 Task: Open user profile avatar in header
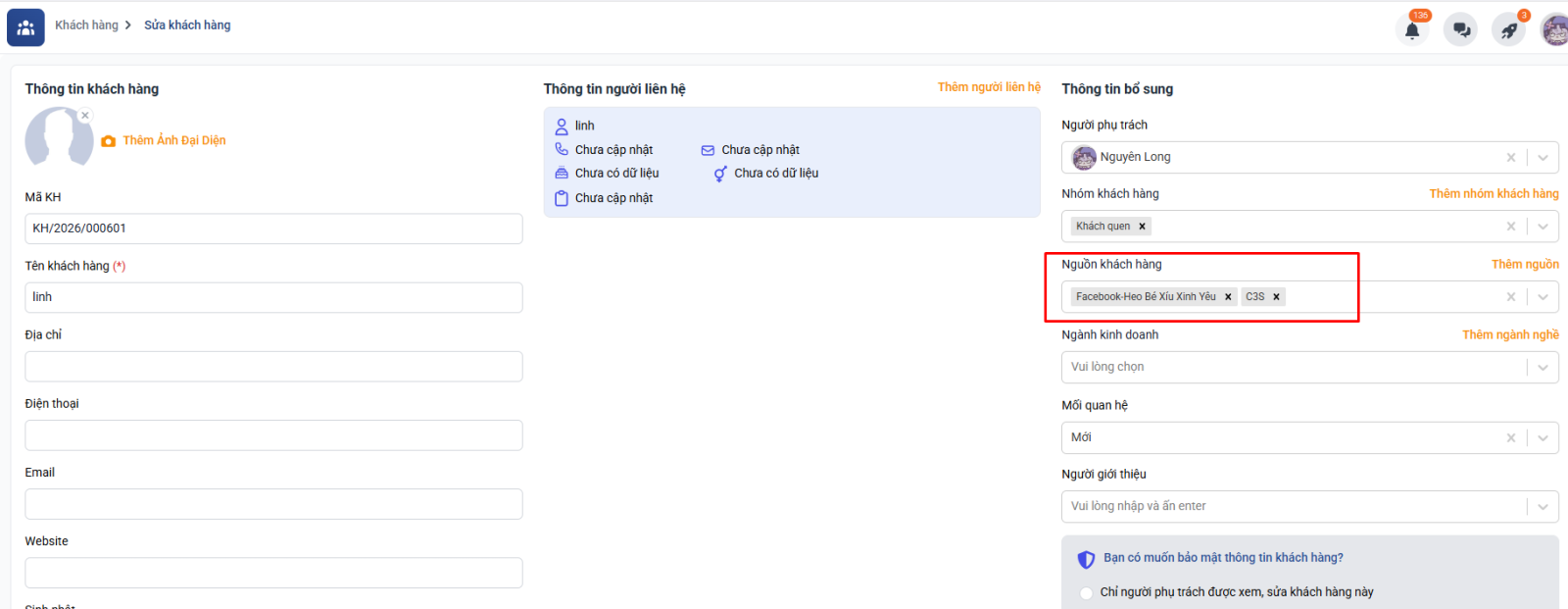1554,30
